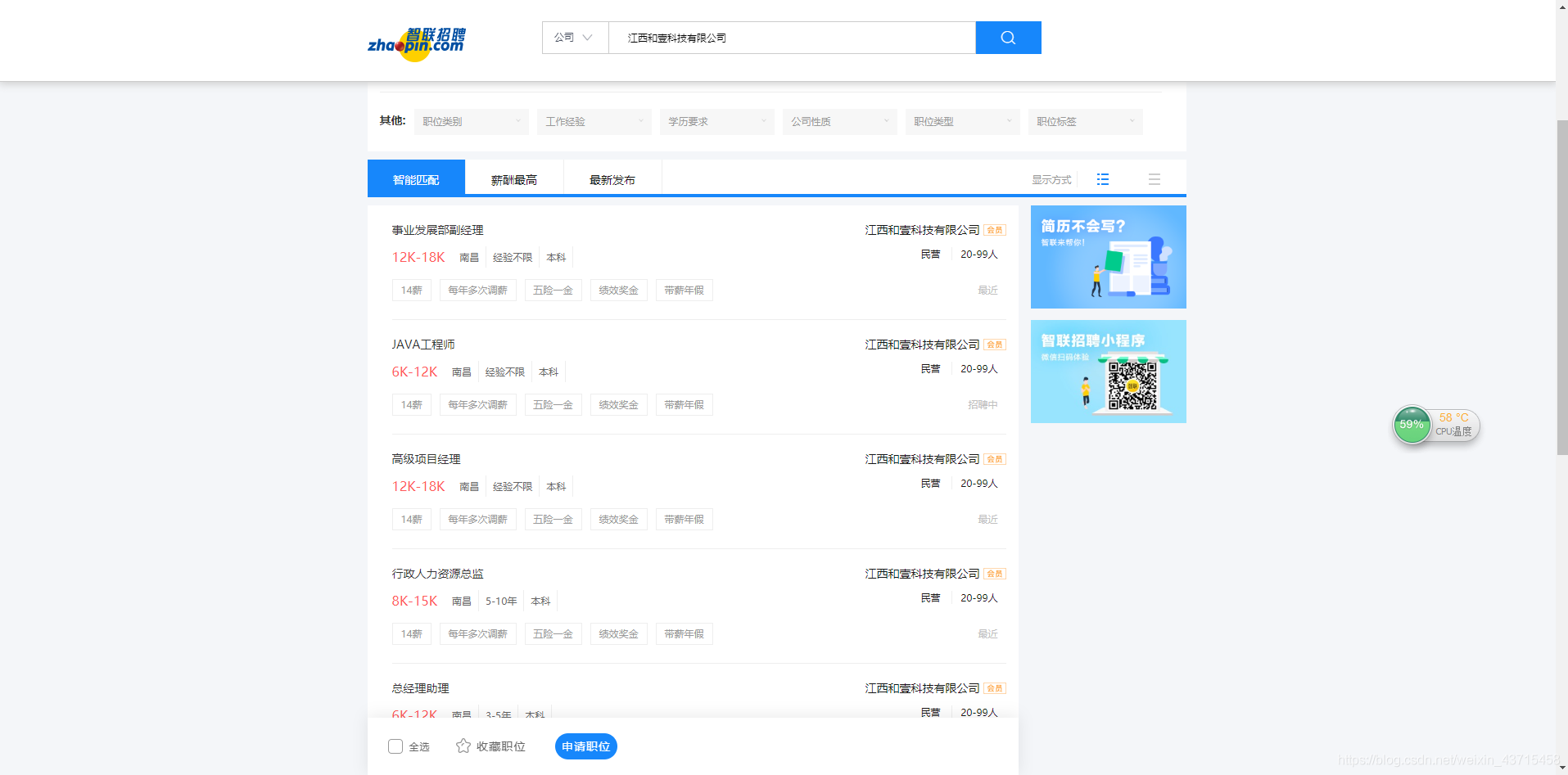Select the 最新发布 tab
This screenshot has height=775, width=1568.
pyautogui.click(x=612, y=179)
